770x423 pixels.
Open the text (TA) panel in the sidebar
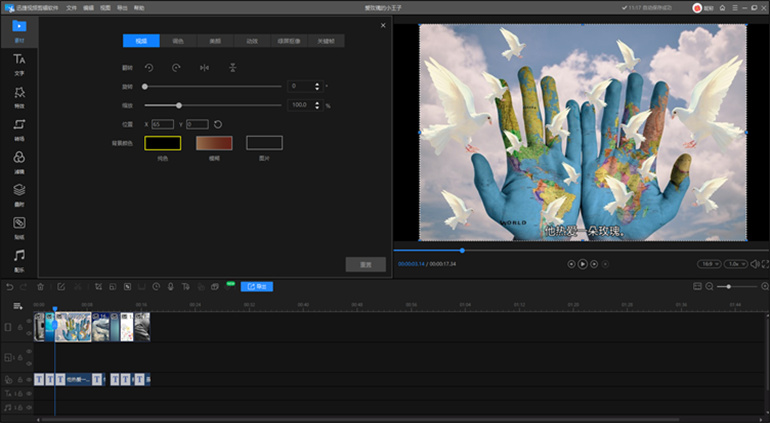coord(19,59)
